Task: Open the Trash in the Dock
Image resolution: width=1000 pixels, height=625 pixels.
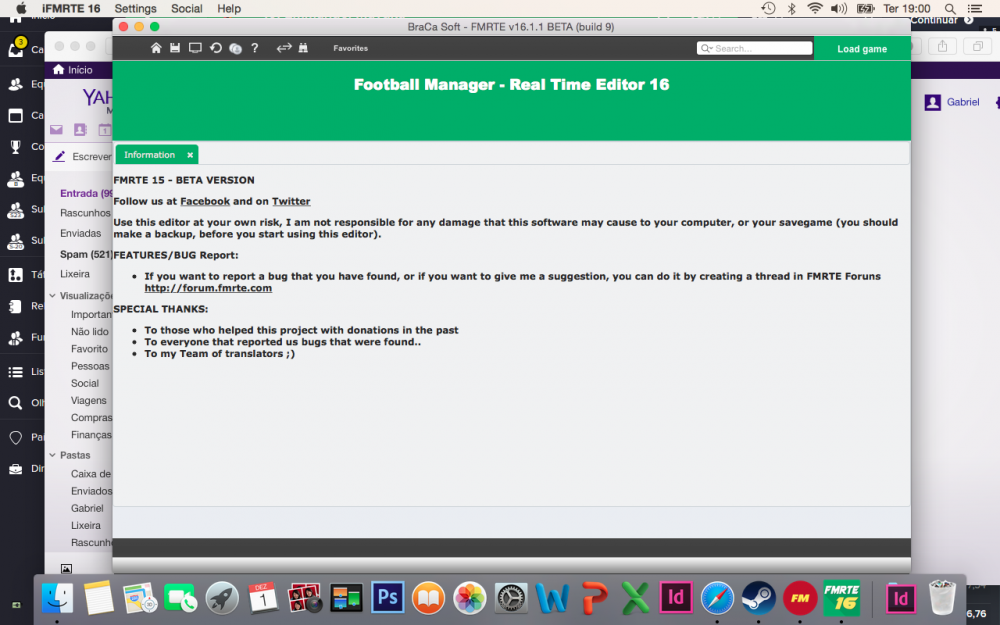Action: [942, 597]
